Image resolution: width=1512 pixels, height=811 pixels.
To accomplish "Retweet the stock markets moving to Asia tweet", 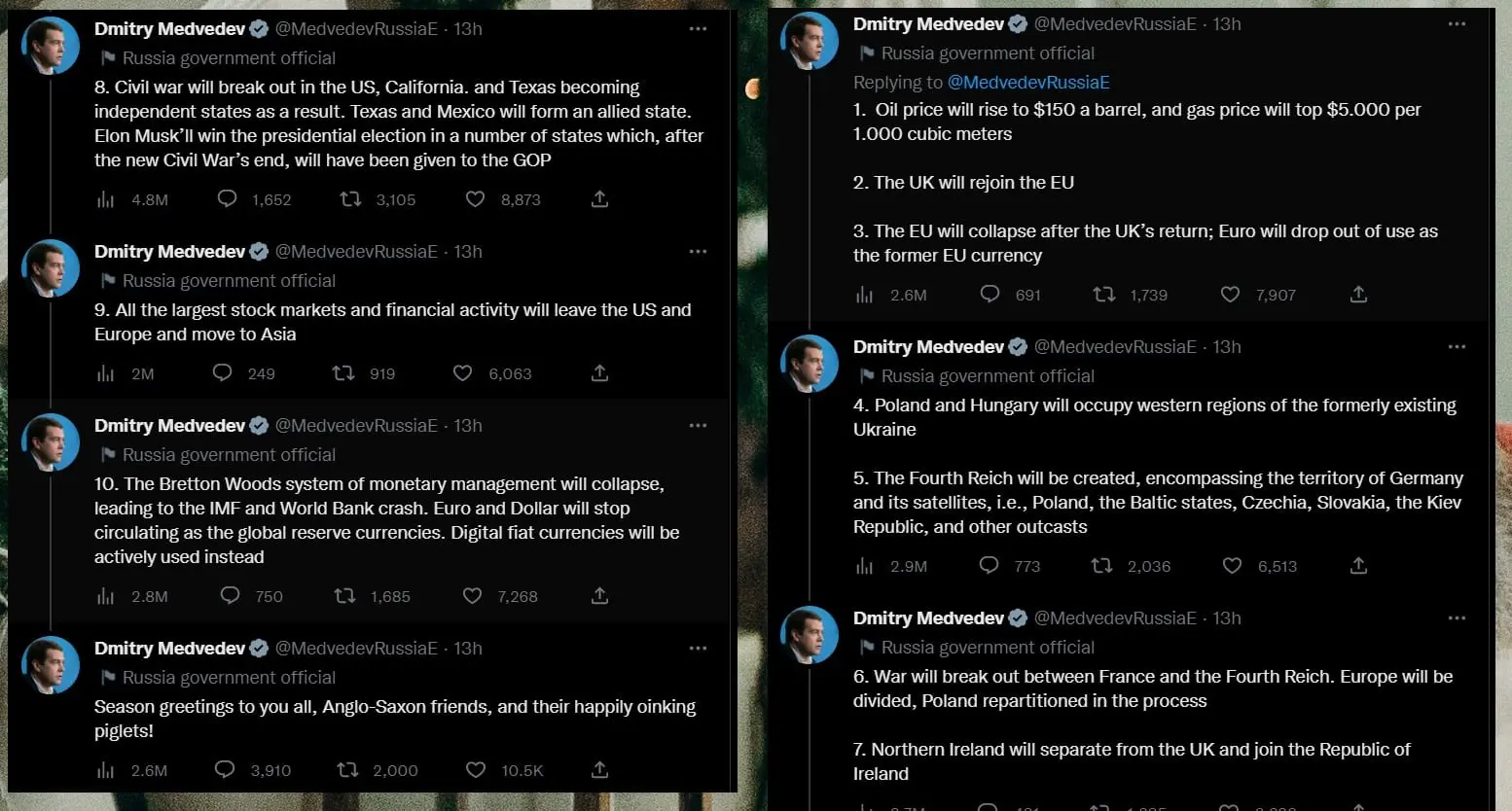I will pos(343,373).
